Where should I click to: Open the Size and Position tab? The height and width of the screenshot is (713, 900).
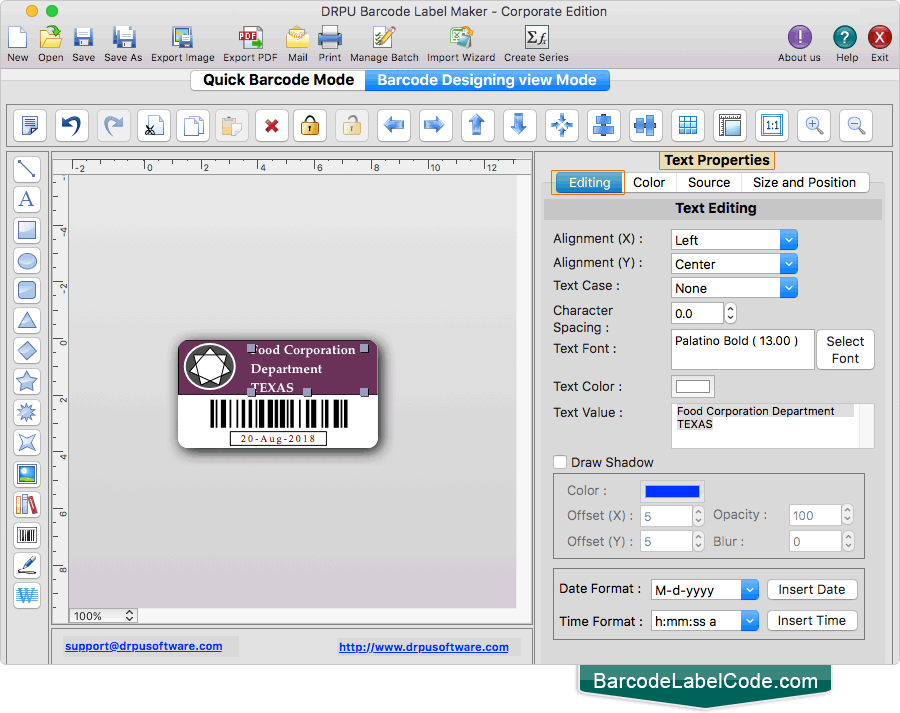[x=804, y=183]
